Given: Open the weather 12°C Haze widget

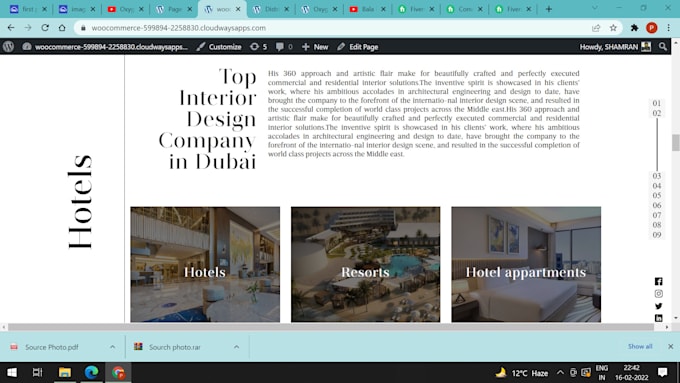Looking at the screenshot, I should click(x=522, y=373).
